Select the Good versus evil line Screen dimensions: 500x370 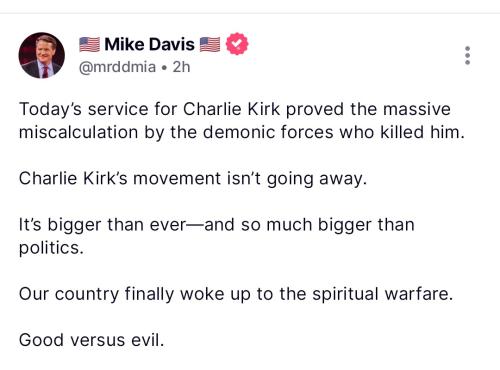coord(92,340)
